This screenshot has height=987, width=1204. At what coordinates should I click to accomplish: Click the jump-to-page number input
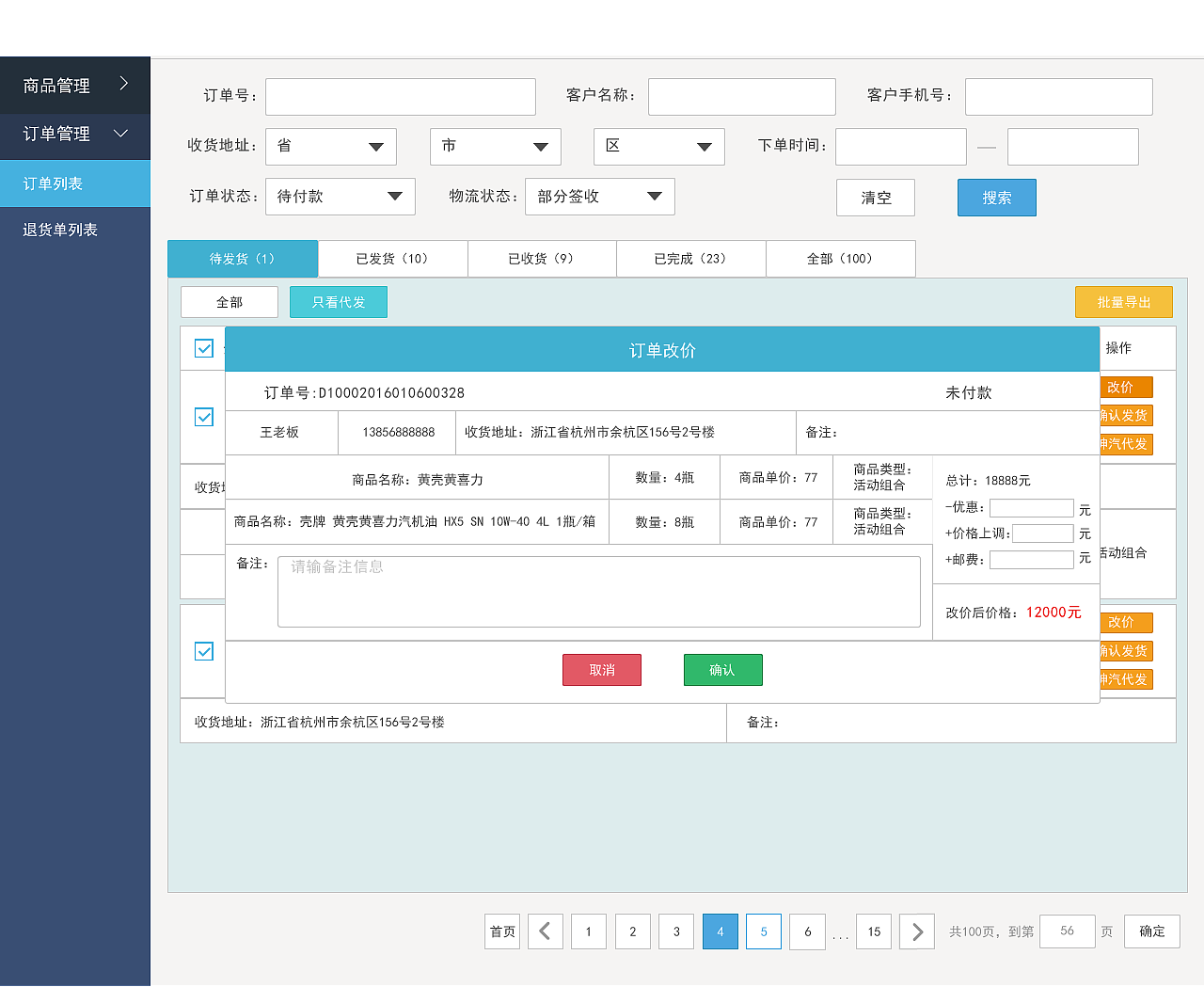(x=1068, y=931)
